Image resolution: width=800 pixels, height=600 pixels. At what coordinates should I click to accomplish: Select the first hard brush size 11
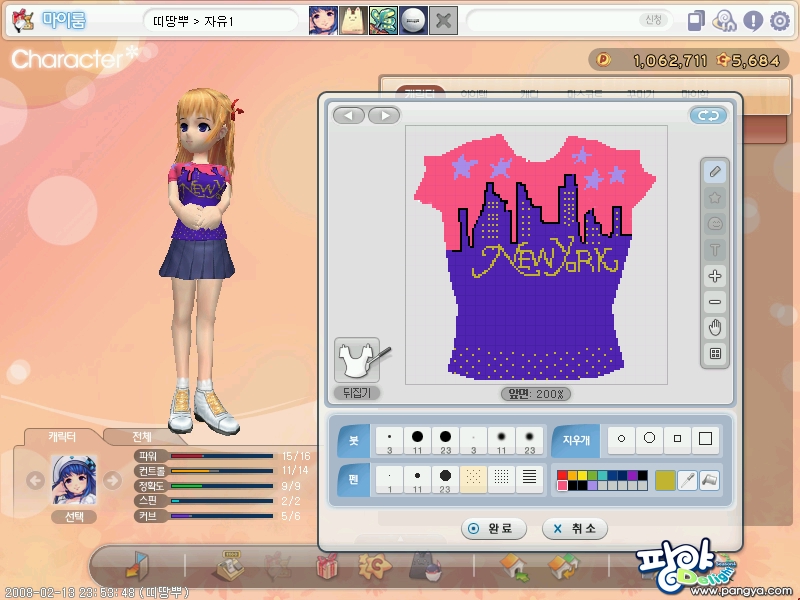[417, 440]
